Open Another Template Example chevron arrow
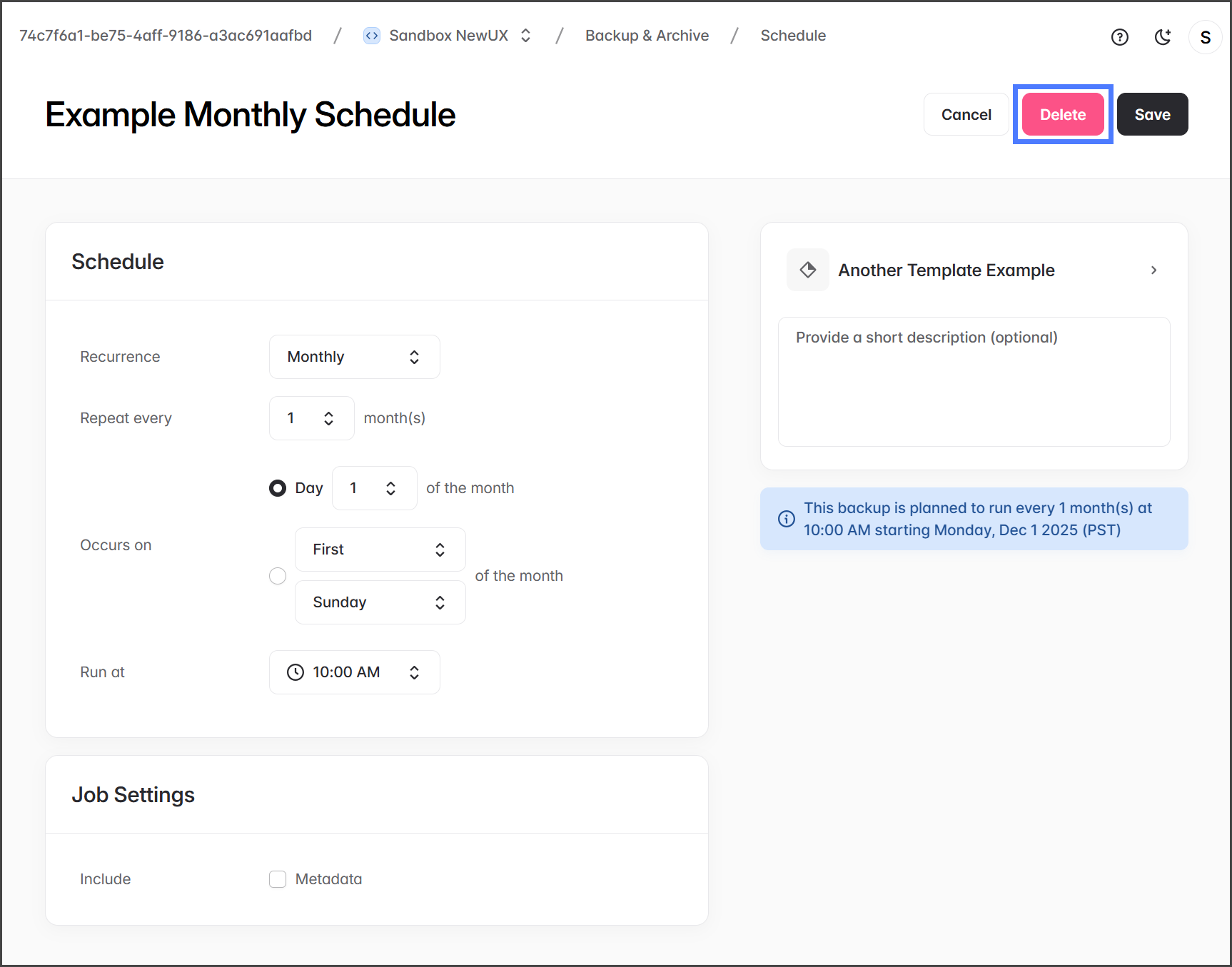The height and width of the screenshot is (967, 1232). point(1153,270)
